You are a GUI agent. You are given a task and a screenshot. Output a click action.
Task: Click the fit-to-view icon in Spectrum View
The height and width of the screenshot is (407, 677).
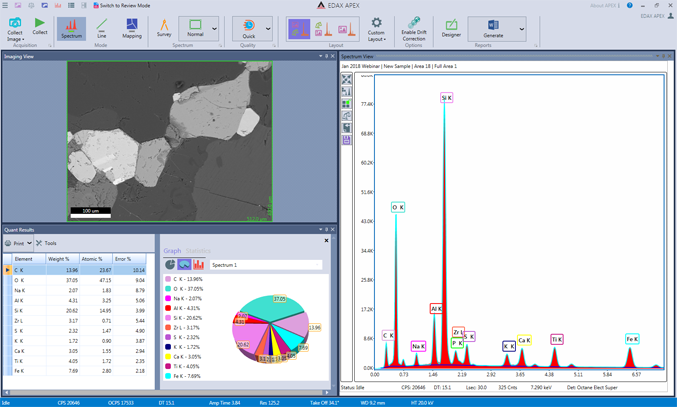coord(347,80)
